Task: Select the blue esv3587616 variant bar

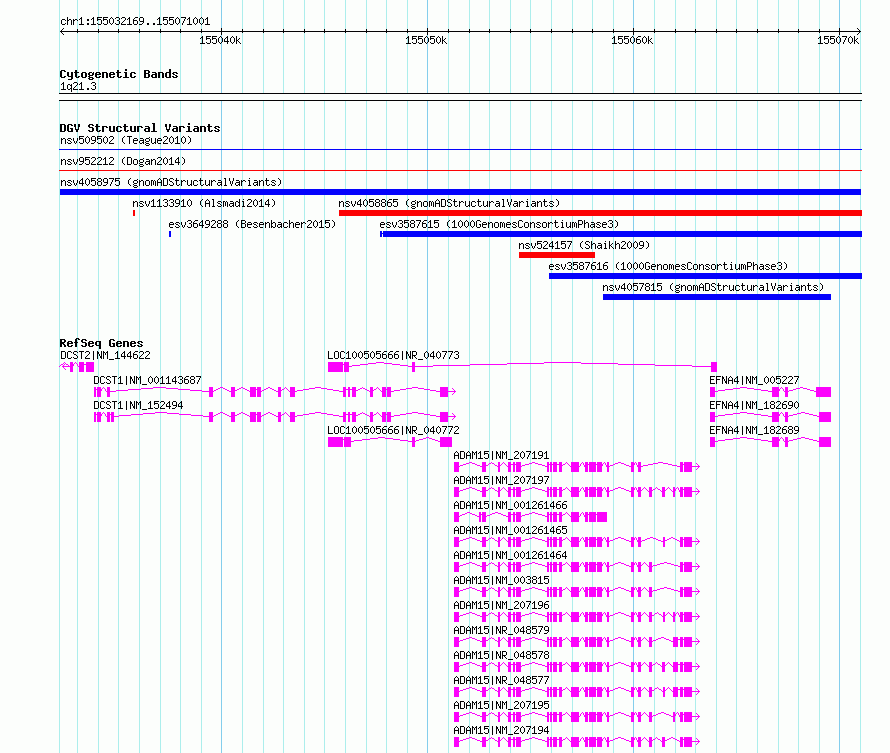Action: (706, 276)
